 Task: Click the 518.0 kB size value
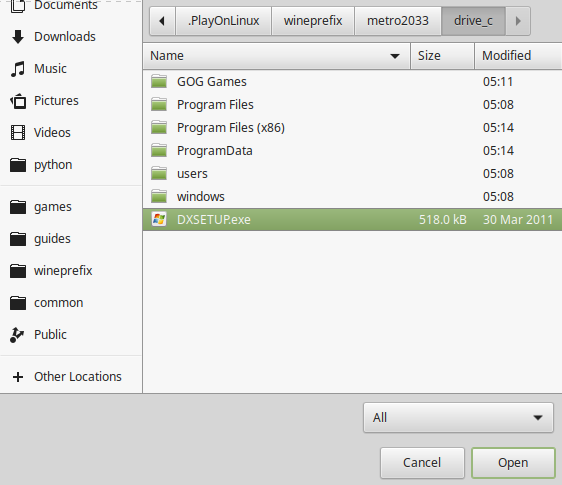443,220
